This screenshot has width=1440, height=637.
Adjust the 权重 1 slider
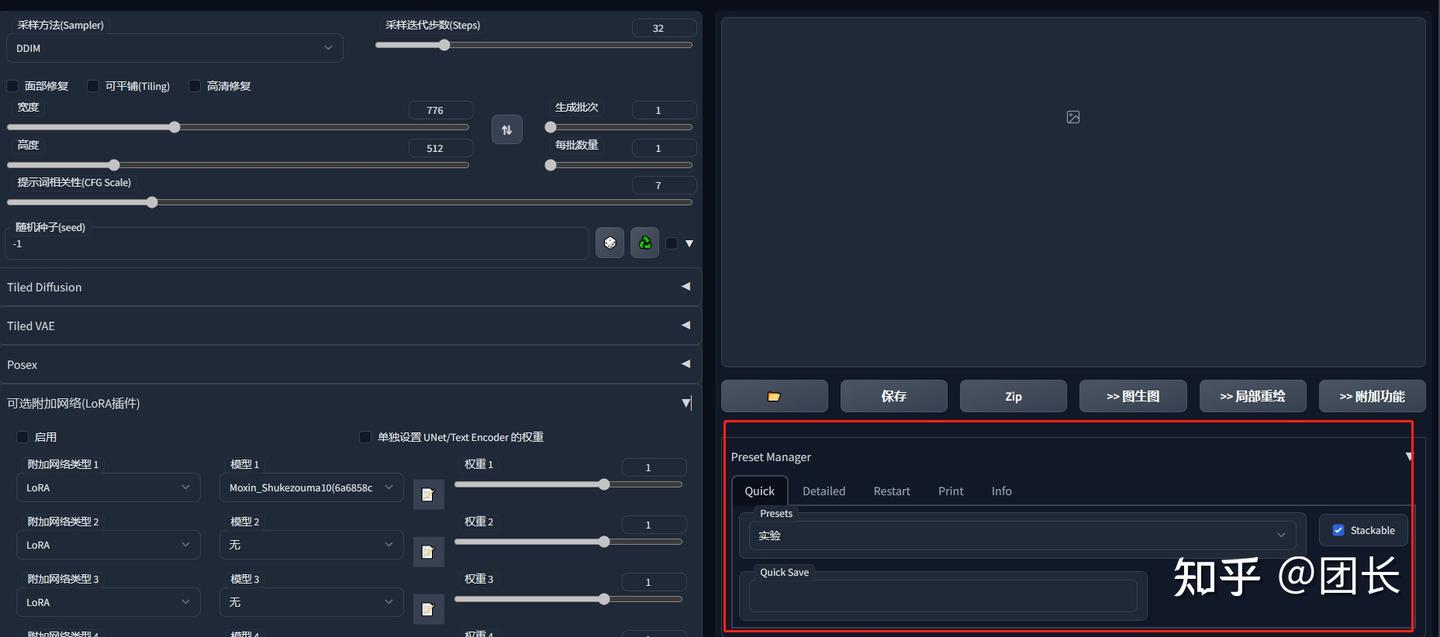pos(569,484)
